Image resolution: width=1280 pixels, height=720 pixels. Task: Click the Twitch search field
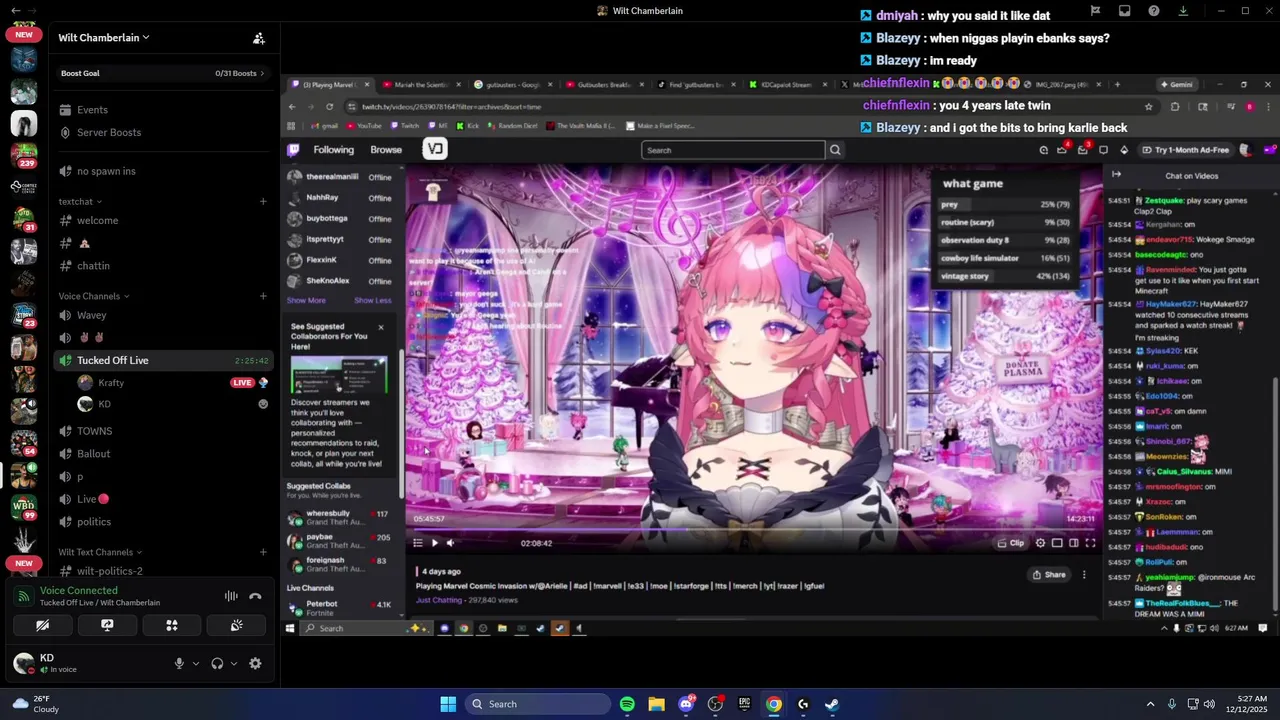(x=733, y=150)
